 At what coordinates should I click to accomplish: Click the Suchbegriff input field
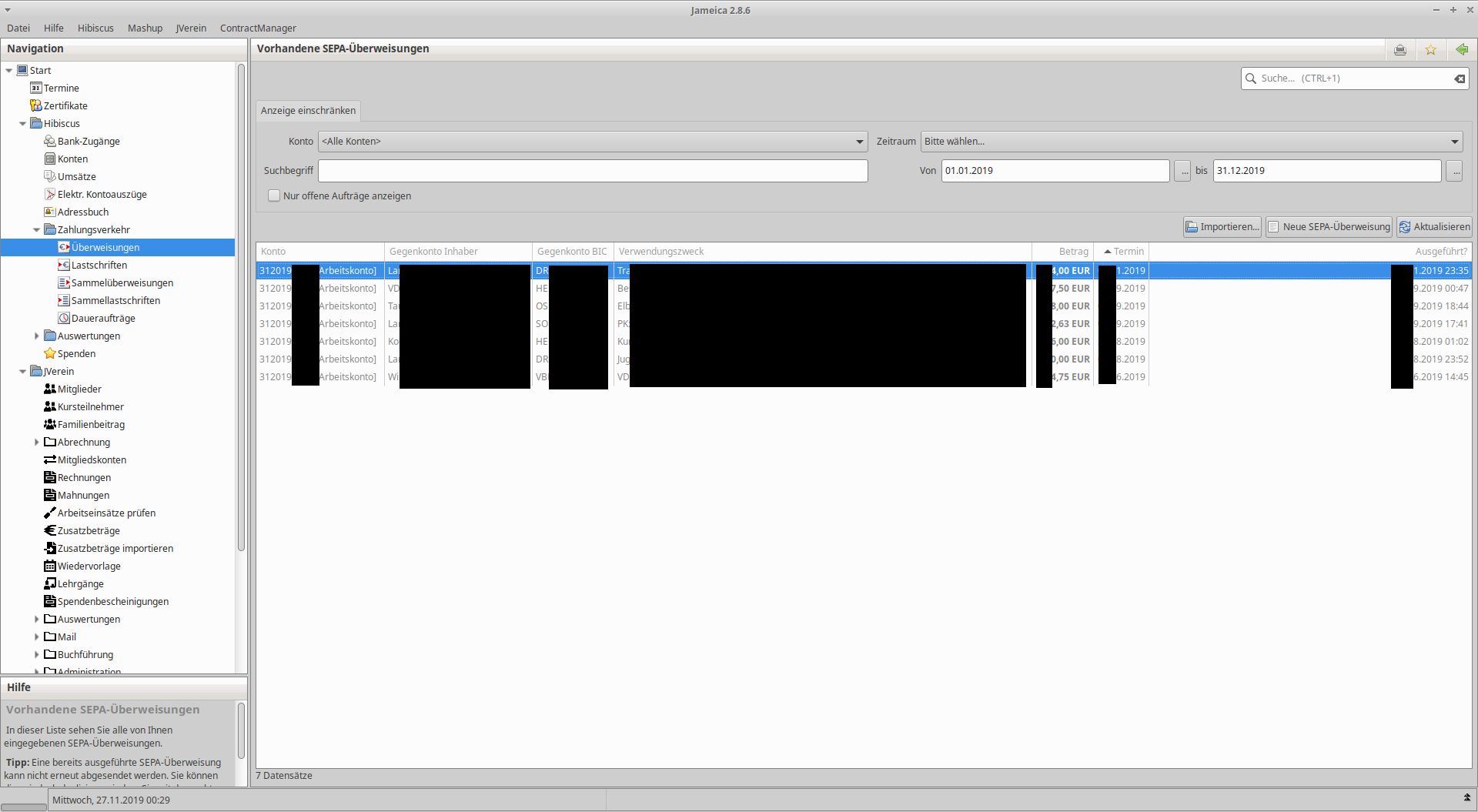(x=592, y=171)
